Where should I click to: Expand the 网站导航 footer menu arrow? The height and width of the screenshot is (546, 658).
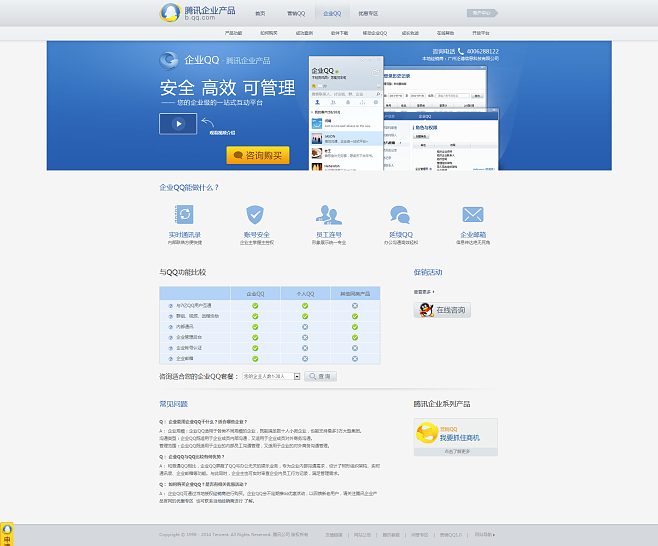click(494, 535)
